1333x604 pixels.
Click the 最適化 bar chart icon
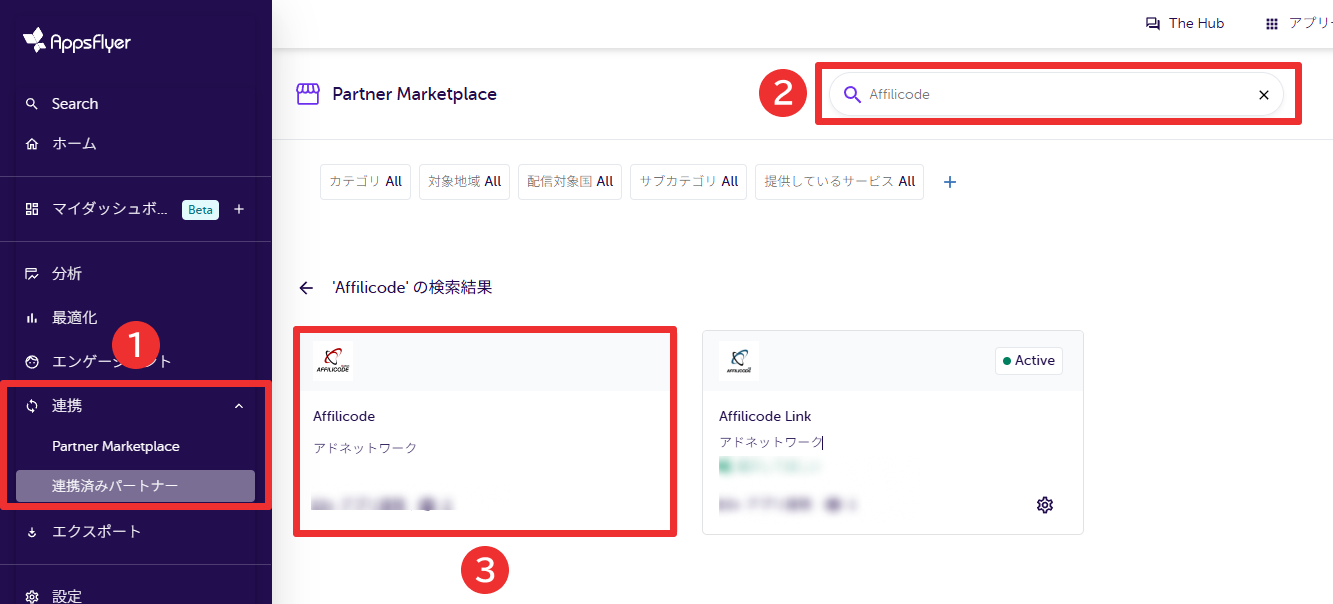(32, 318)
